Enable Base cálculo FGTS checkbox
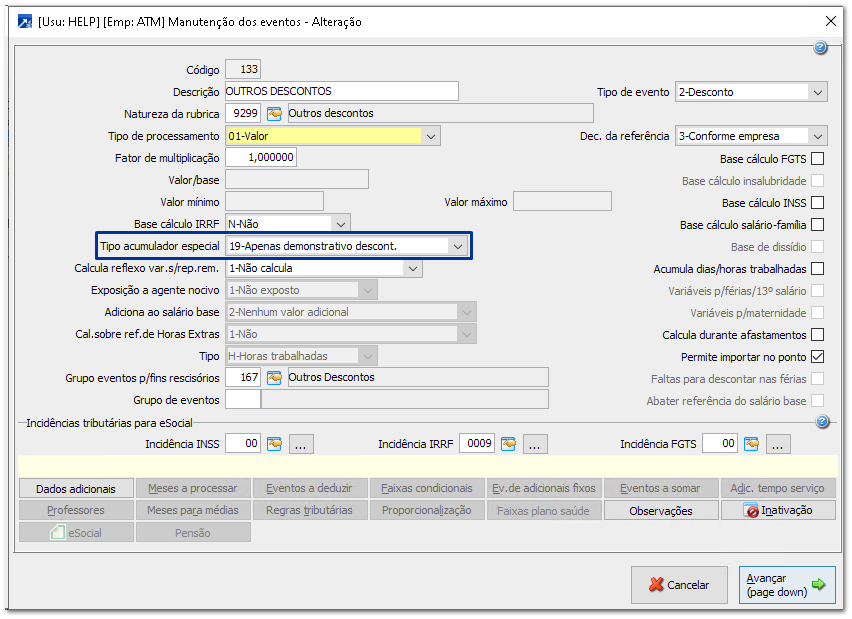 pyautogui.click(x=817, y=159)
